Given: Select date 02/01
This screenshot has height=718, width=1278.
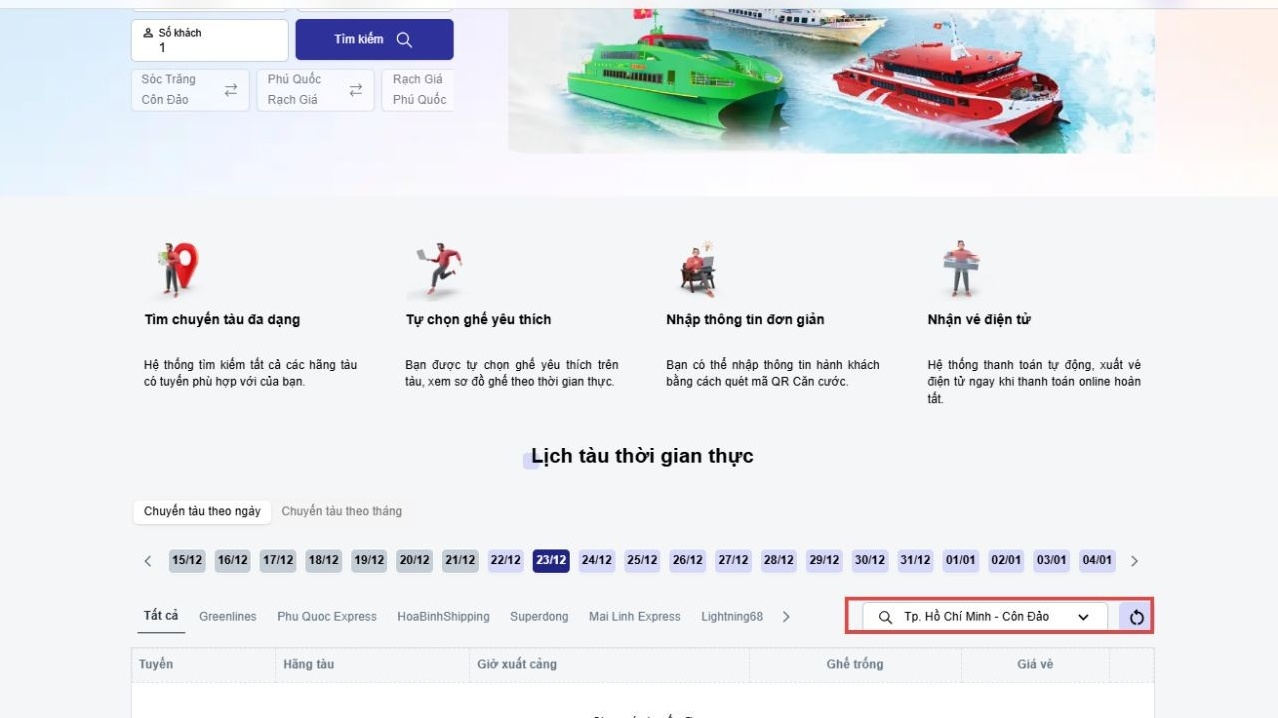Looking at the screenshot, I should tap(1006, 560).
